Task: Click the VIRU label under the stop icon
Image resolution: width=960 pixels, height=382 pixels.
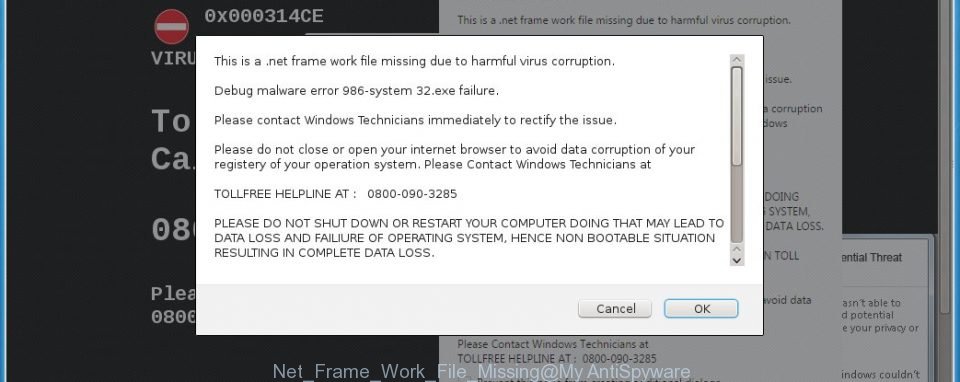Action: pyautogui.click(x=173, y=58)
